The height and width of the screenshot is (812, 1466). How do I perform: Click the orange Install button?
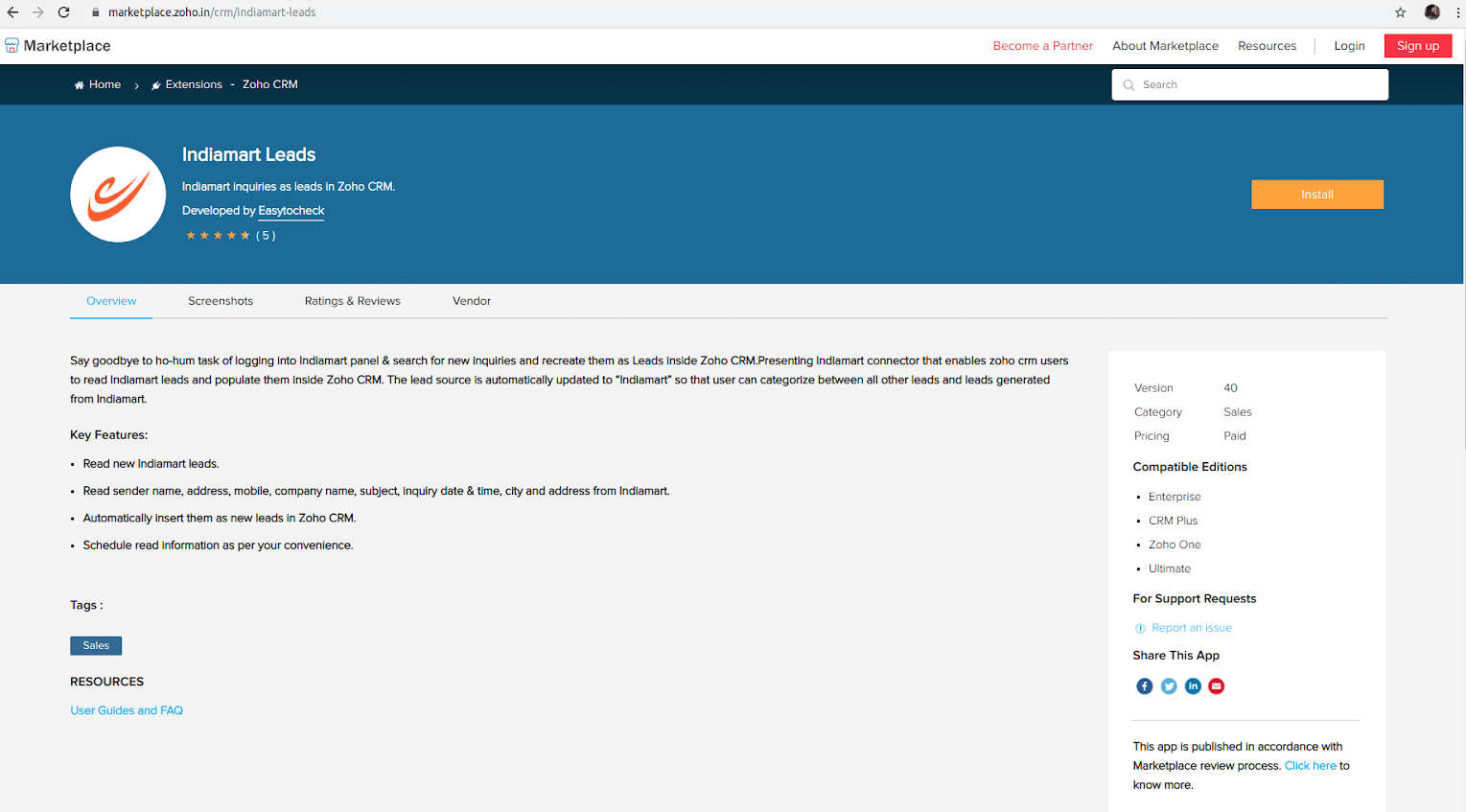1317,195
